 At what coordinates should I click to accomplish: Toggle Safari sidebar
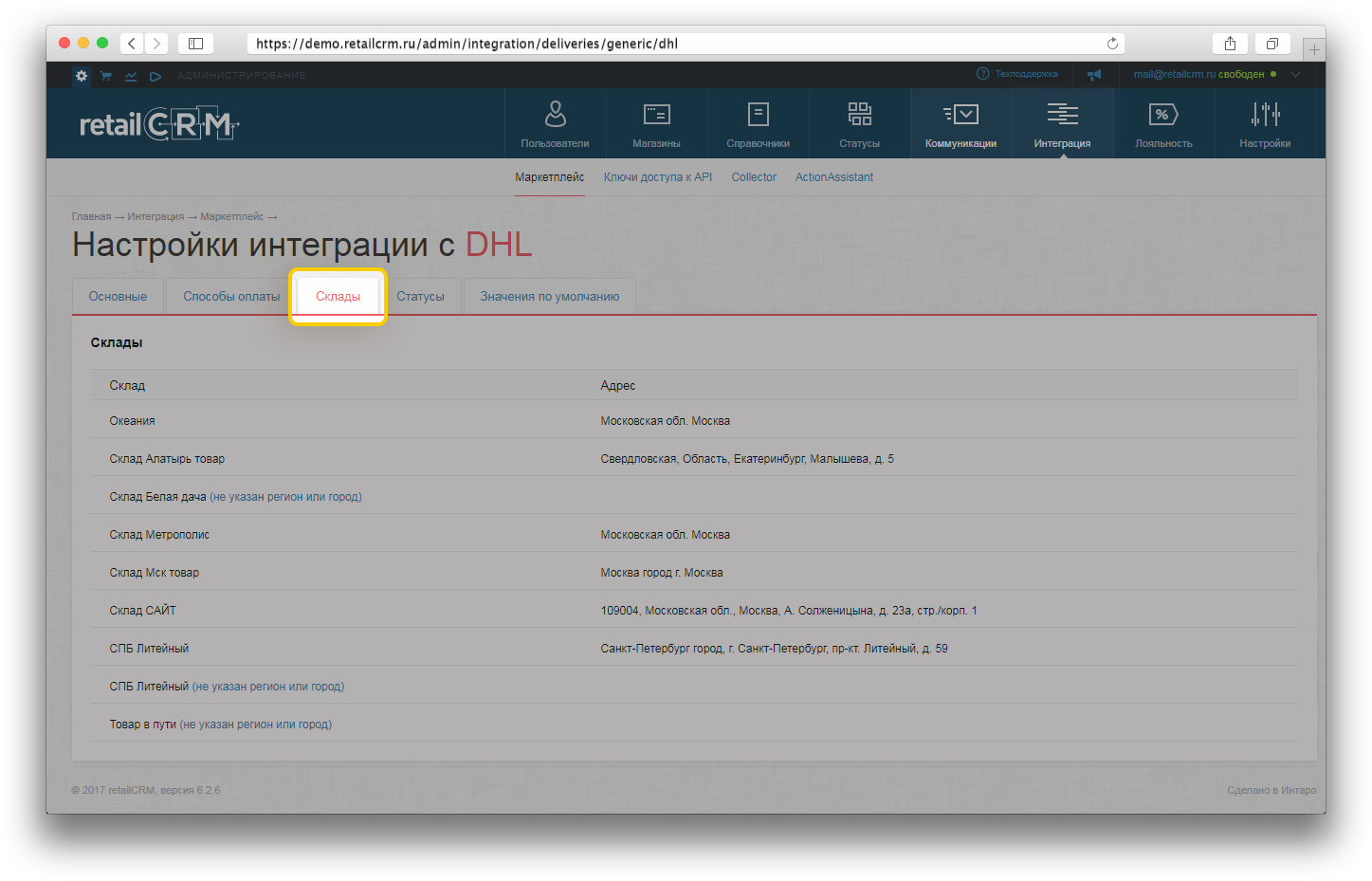[x=195, y=44]
